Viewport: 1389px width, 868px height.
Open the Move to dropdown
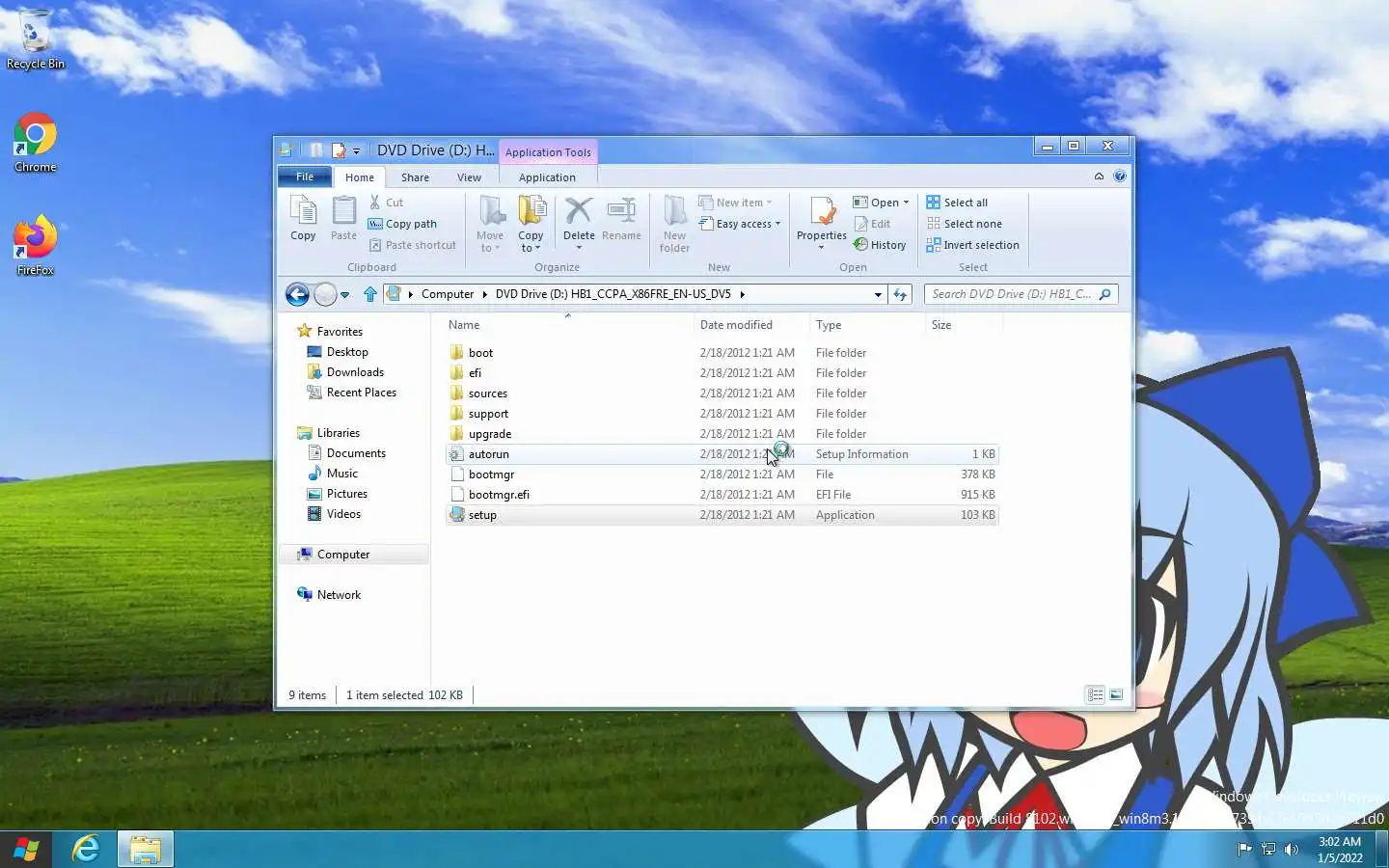point(490,224)
